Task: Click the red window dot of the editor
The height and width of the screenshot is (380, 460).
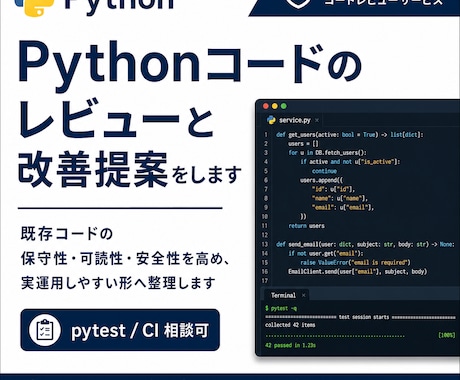Action: tap(266, 106)
